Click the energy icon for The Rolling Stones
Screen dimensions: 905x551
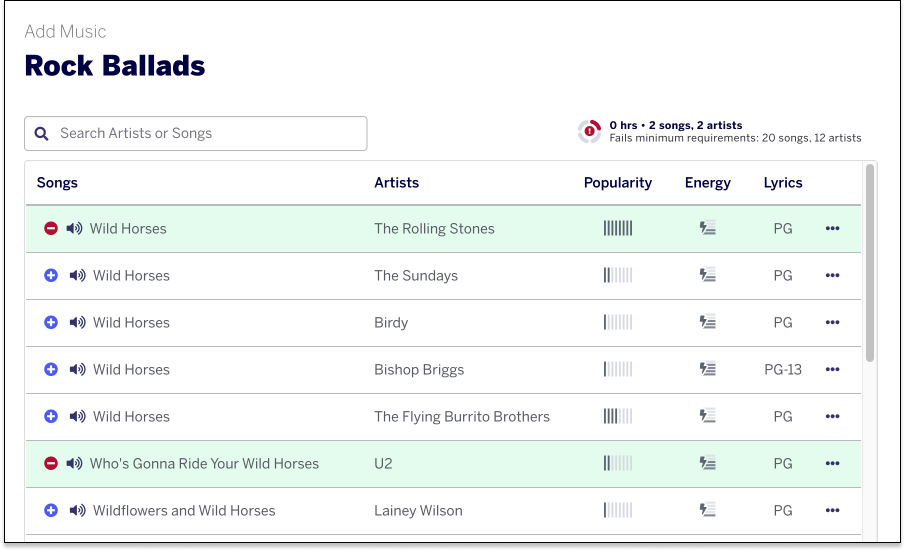coord(708,228)
